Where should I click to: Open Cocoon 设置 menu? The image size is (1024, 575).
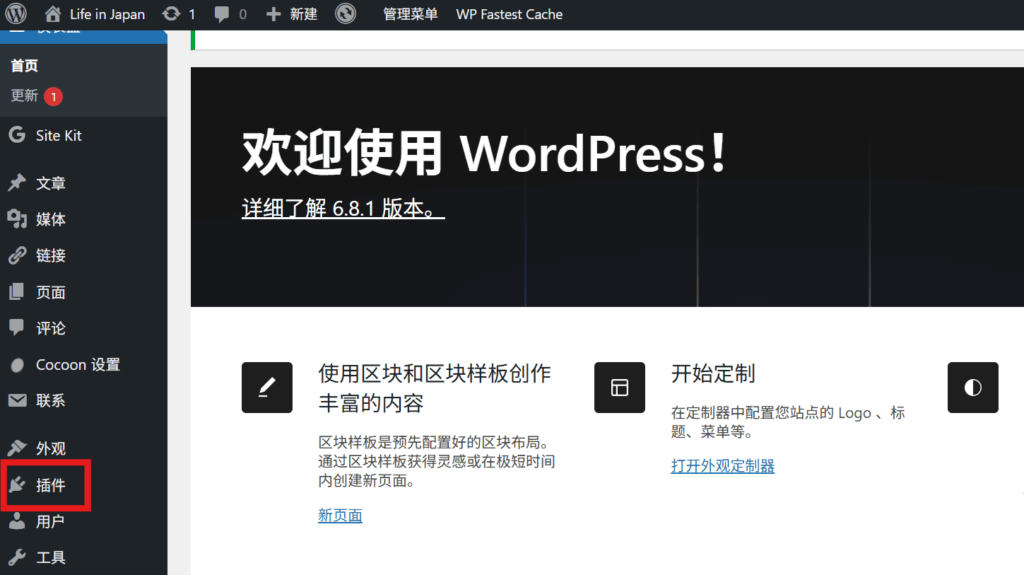(78, 365)
